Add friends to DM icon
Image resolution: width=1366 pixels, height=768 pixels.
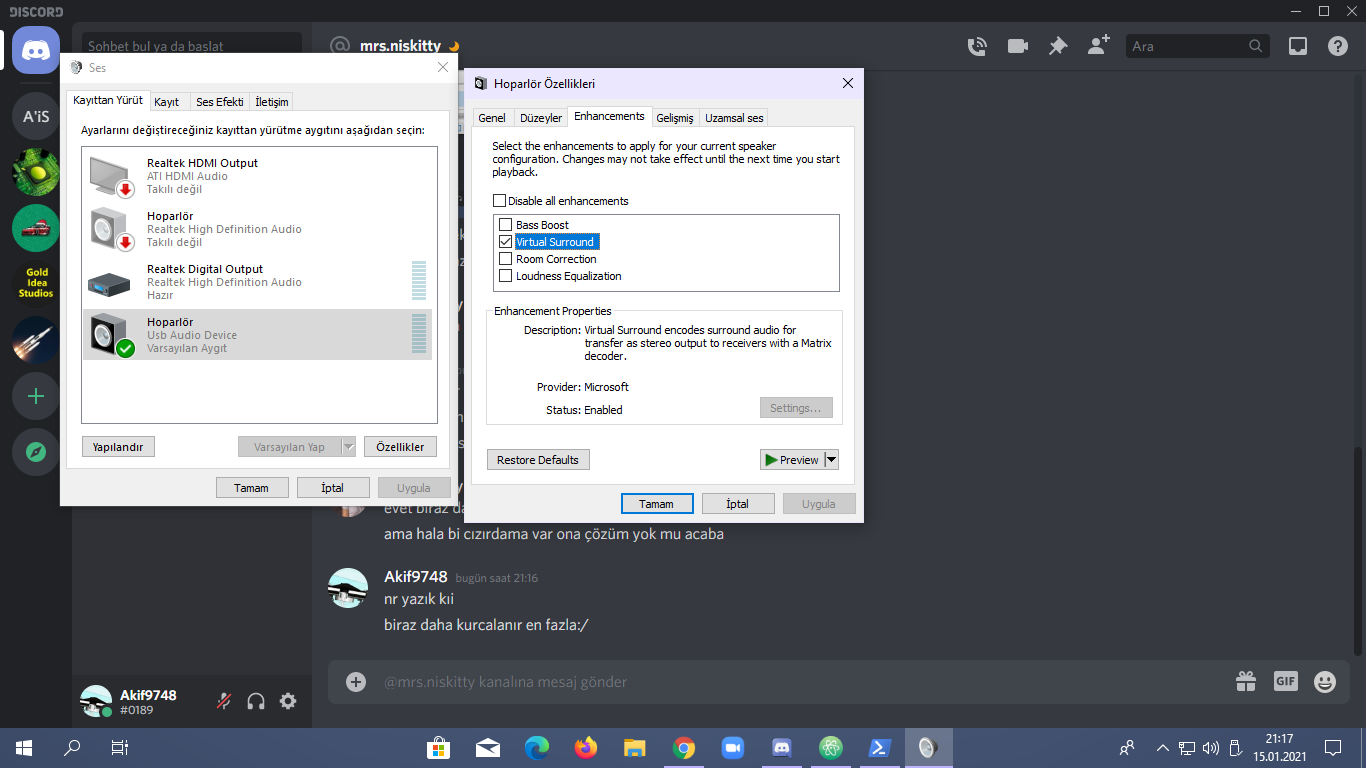coord(1098,46)
